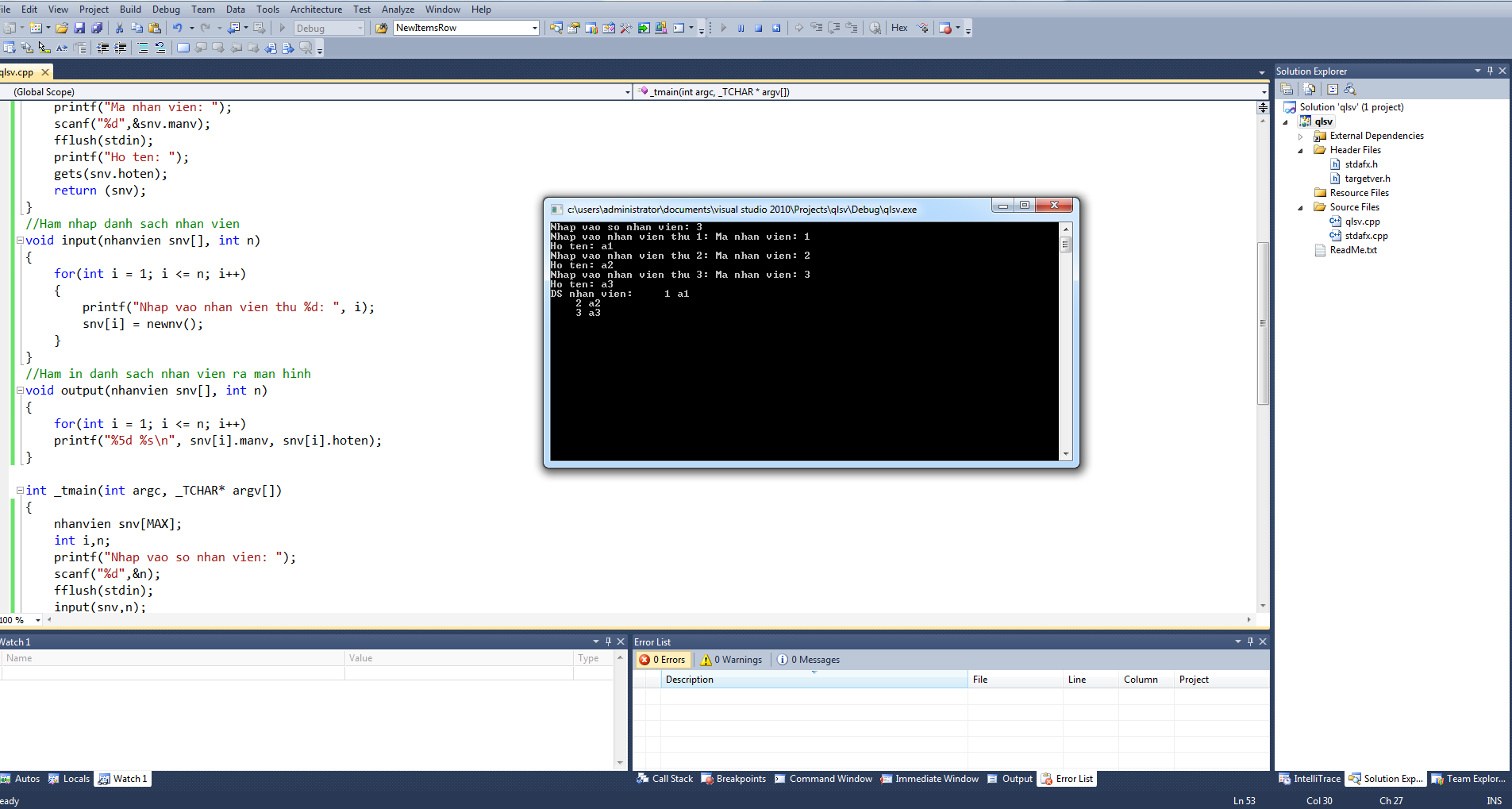Screen dimensions: 1512x809
Task: Click the Undo arrow toolbar icon
Action: point(178,28)
